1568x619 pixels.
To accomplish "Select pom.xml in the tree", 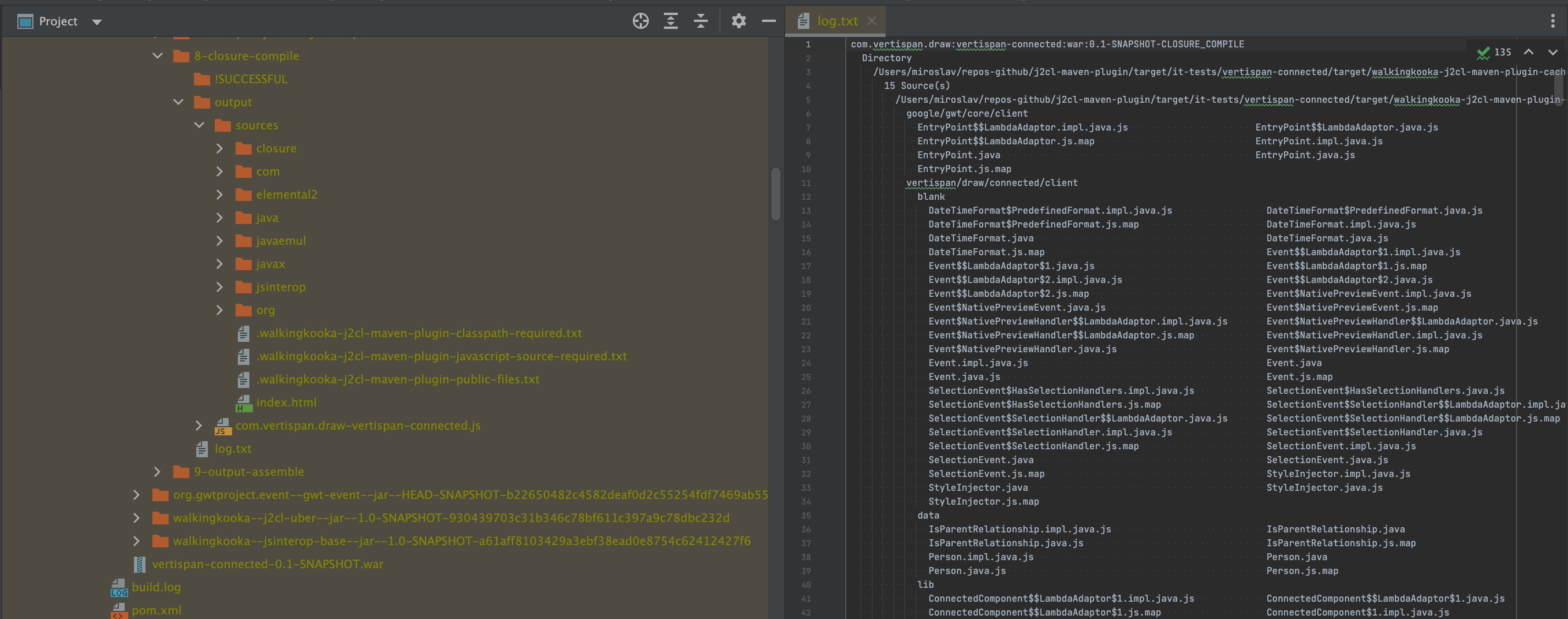I will coord(156,610).
